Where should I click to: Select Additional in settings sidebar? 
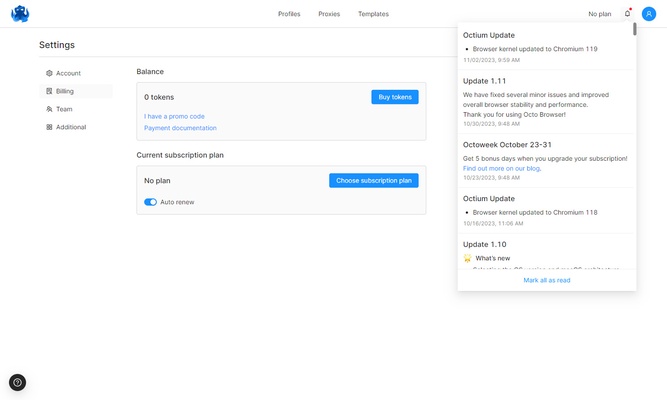tap(76, 127)
